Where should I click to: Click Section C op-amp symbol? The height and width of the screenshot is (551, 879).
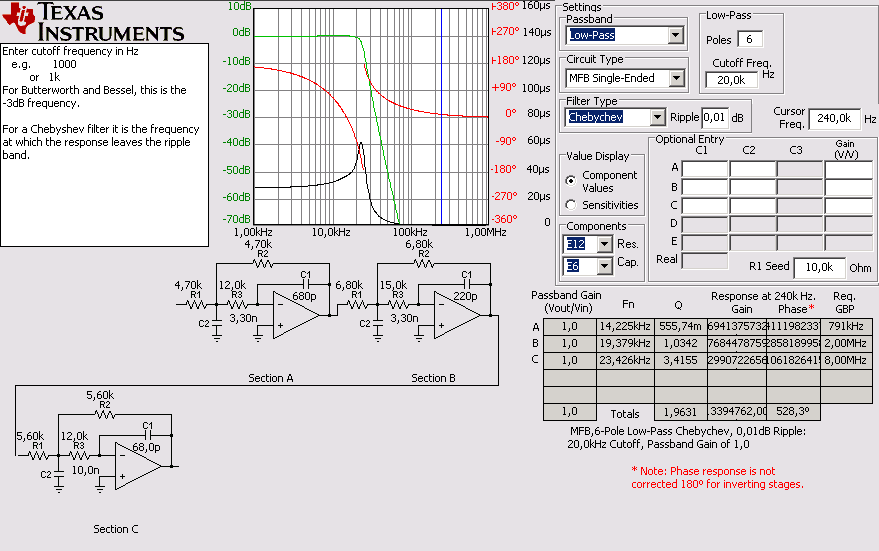pyautogui.click(x=137, y=466)
